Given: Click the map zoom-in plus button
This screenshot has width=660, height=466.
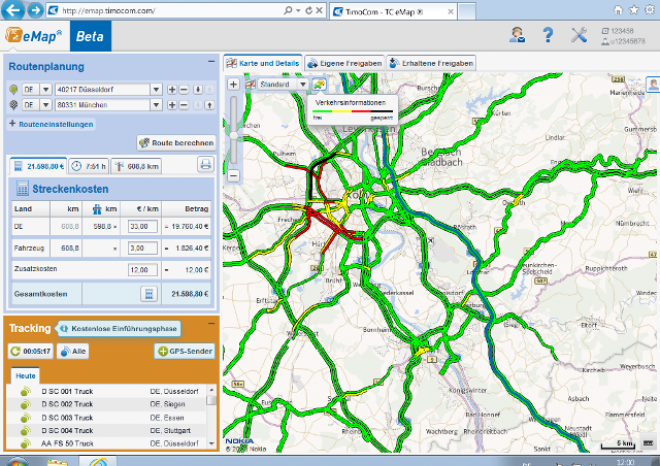Looking at the screenshot, I should pyautogui.click(x=234, y=85).
